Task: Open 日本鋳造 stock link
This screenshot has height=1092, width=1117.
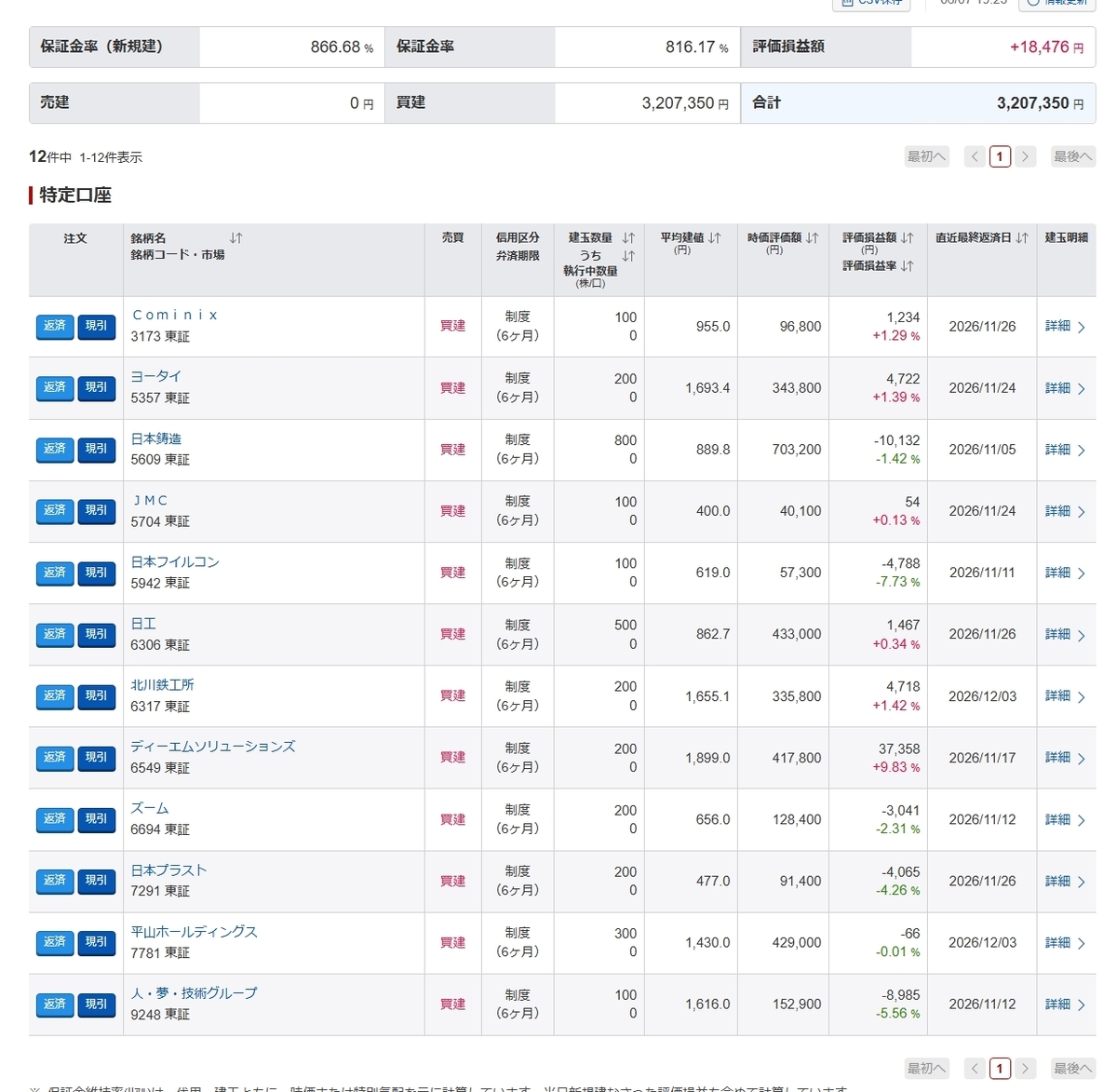Action: click(156, 438)
